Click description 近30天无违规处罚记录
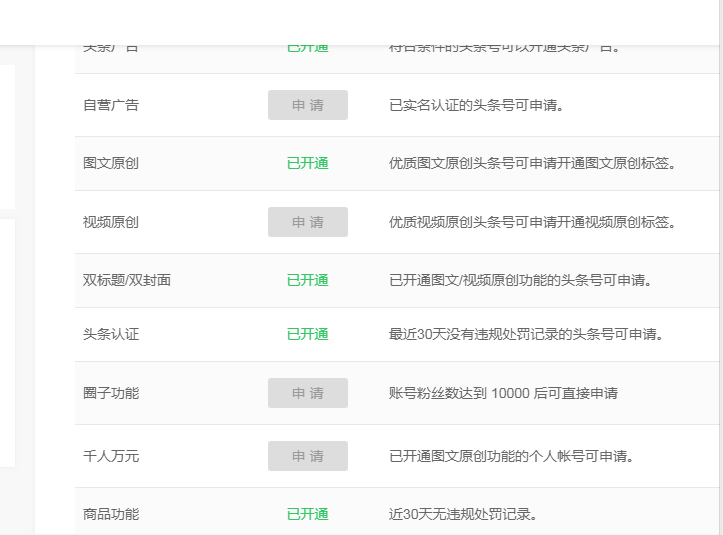Screen dimensions: 723x535 pyautogui.click(x=463, y=514)
